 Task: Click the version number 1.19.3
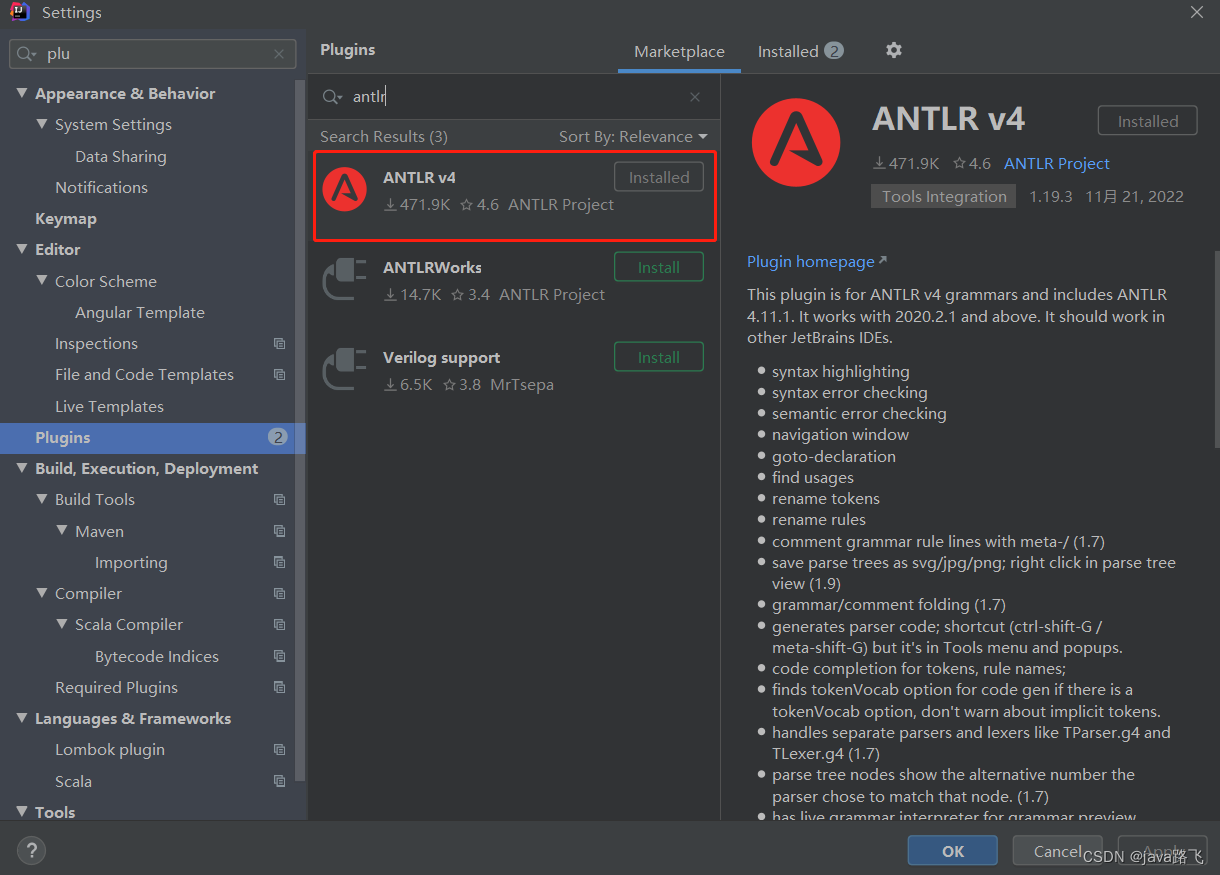pos(1051,196)
